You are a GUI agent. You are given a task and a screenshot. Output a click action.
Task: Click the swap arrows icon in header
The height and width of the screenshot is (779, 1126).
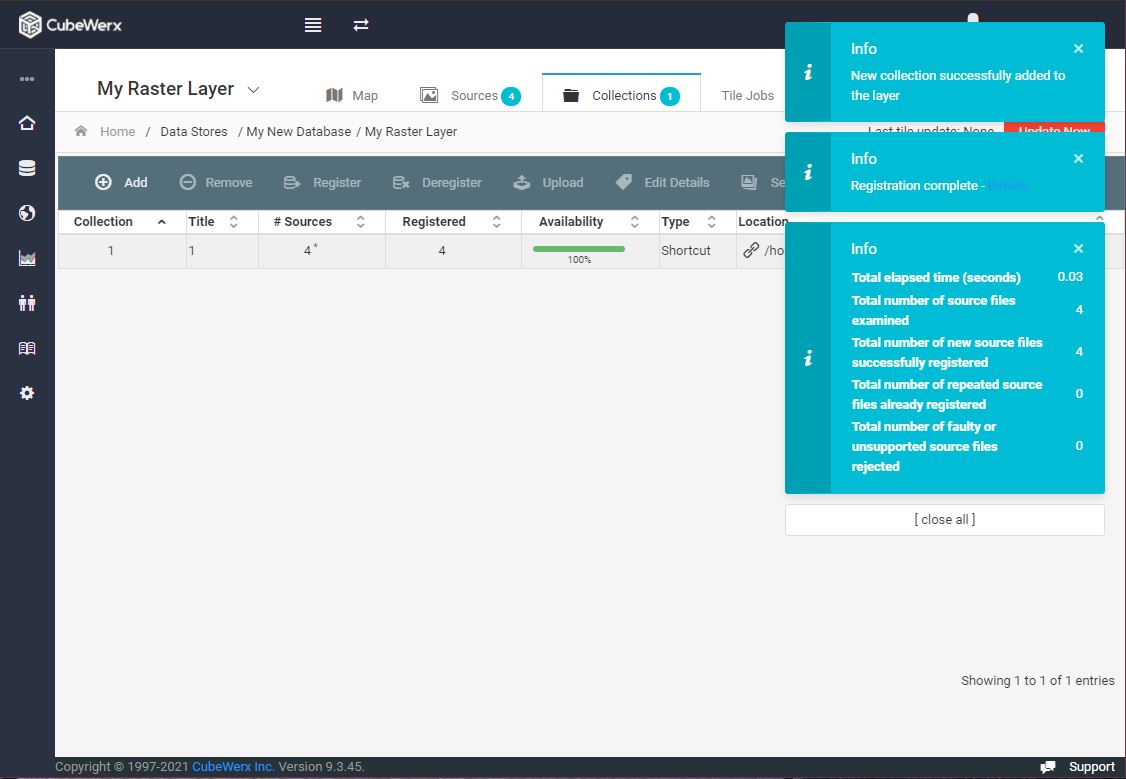coord(360,25)
